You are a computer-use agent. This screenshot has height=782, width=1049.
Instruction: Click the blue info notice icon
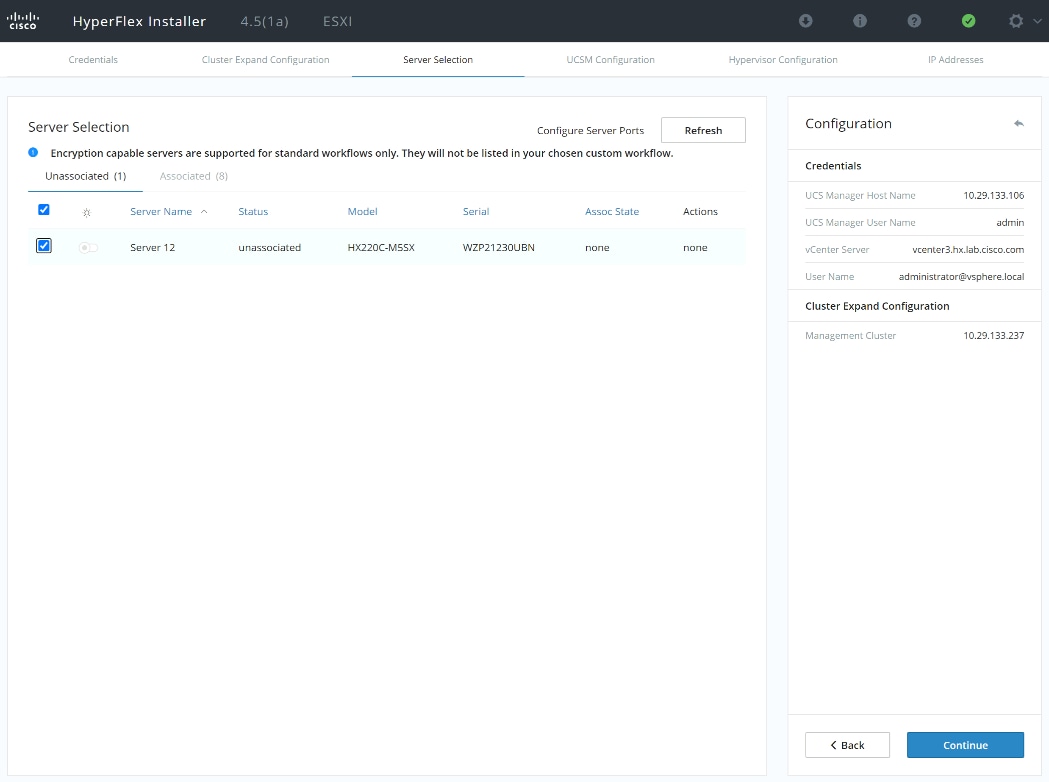pos(33,153)
